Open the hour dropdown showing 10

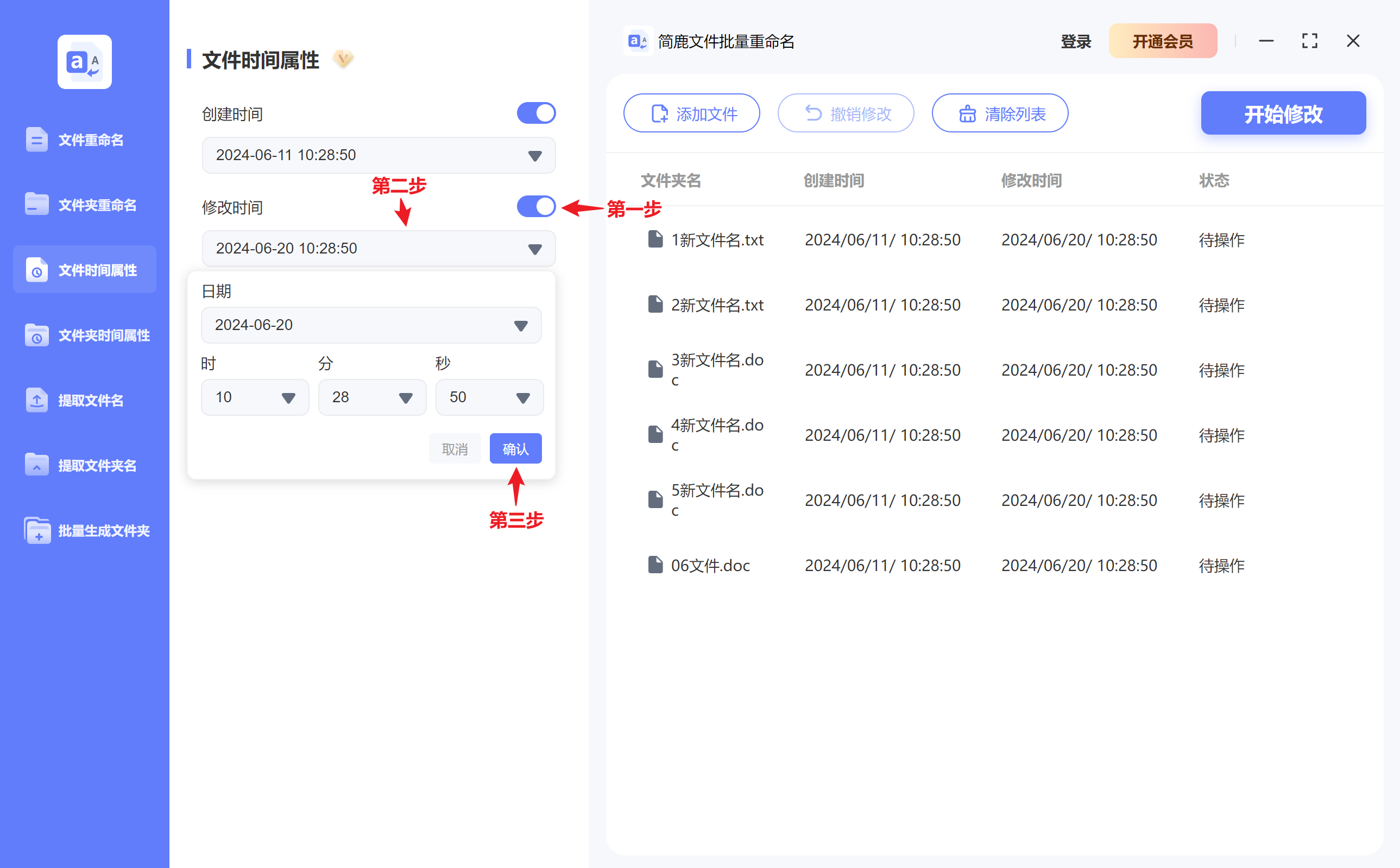[x=255, y=397]
